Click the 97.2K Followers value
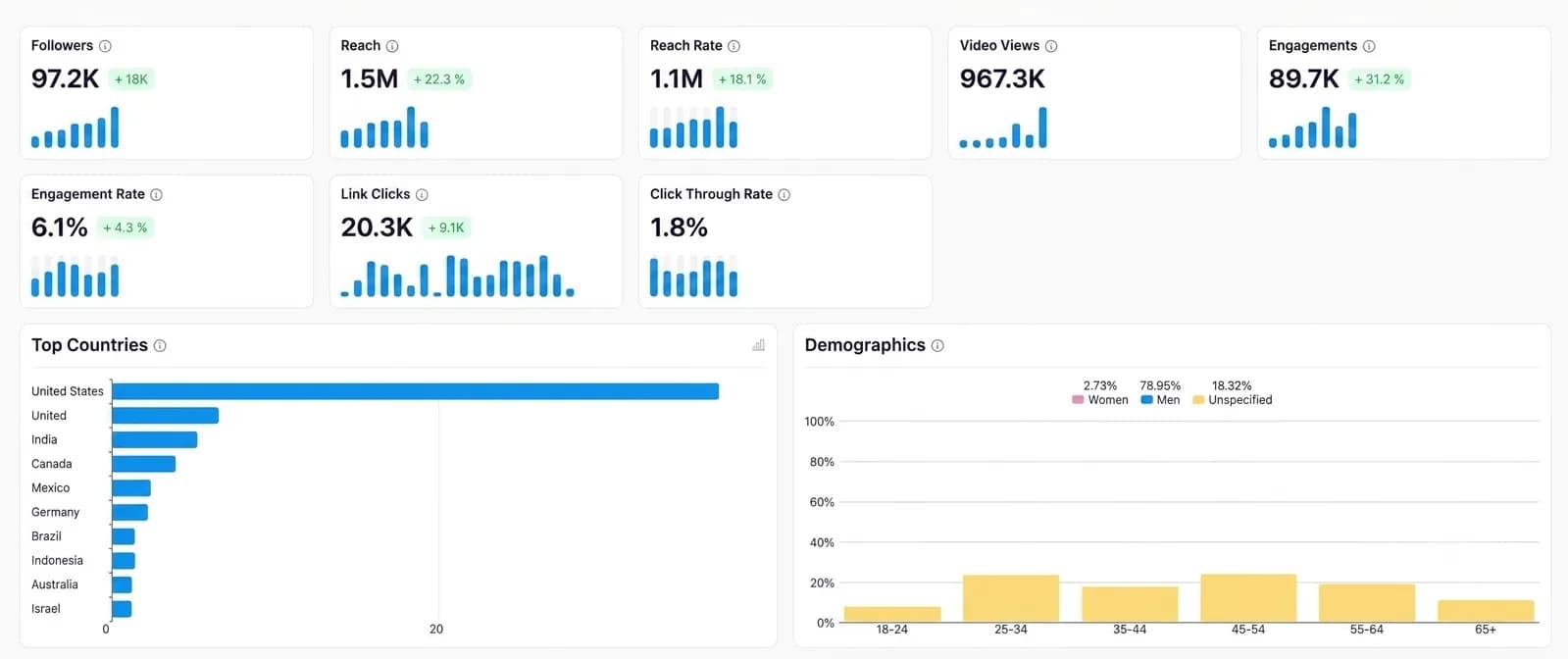 point(65,78)
